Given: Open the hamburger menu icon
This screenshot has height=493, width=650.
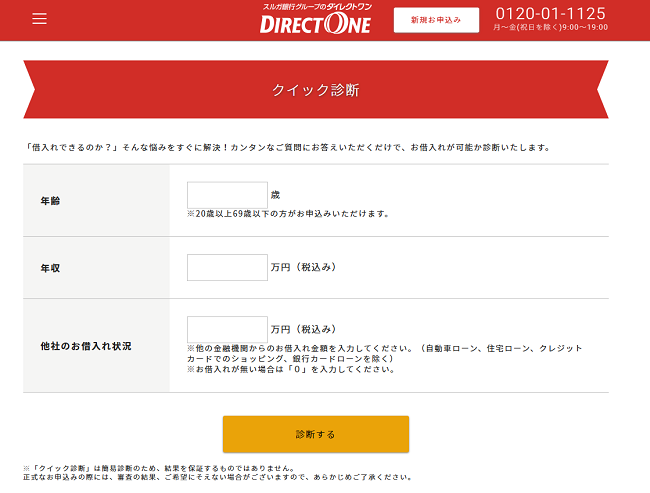Looking at the screenshot, I should click(39, 19).
